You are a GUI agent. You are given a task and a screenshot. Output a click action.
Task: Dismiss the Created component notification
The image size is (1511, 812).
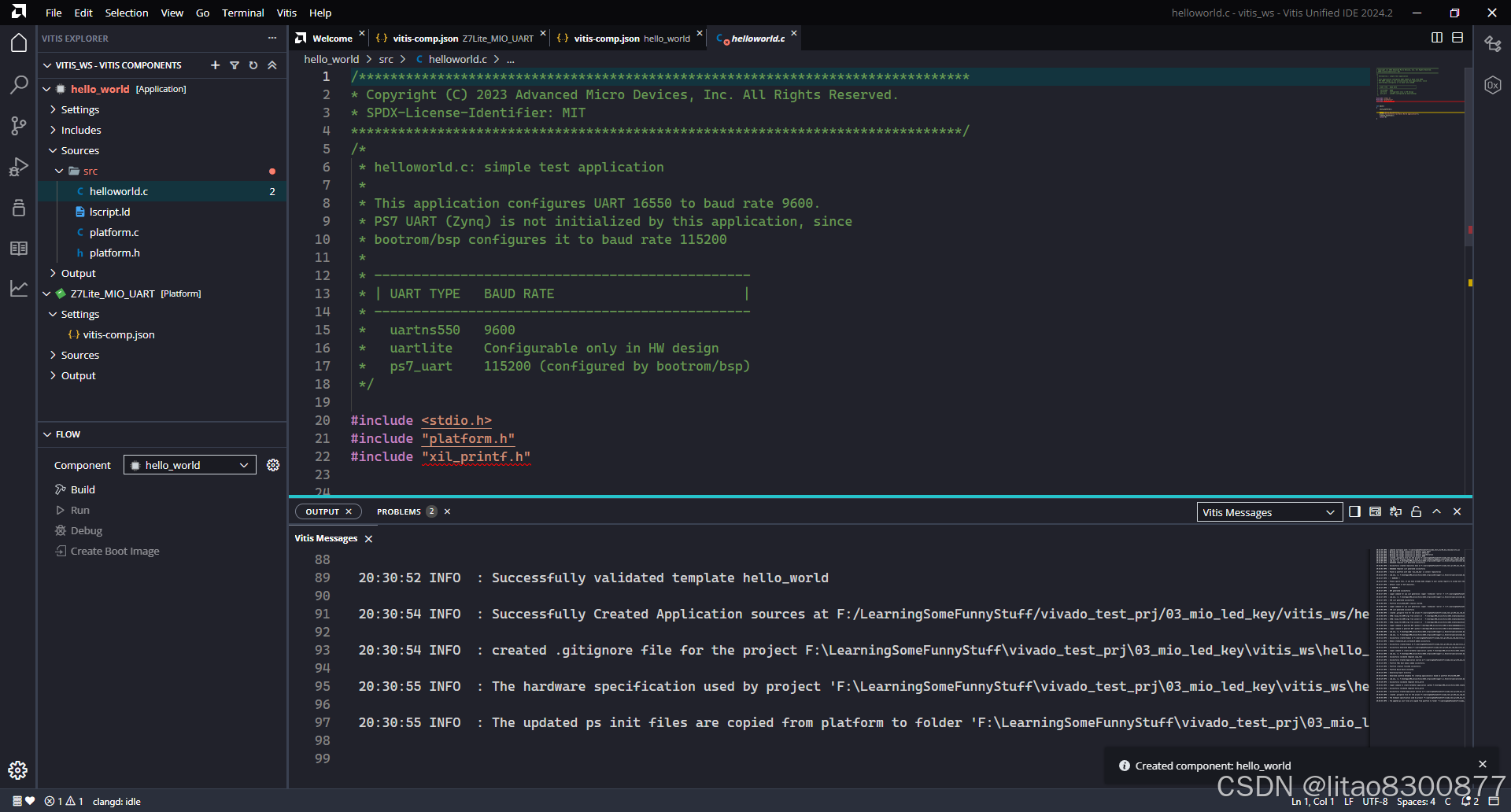1483,764
